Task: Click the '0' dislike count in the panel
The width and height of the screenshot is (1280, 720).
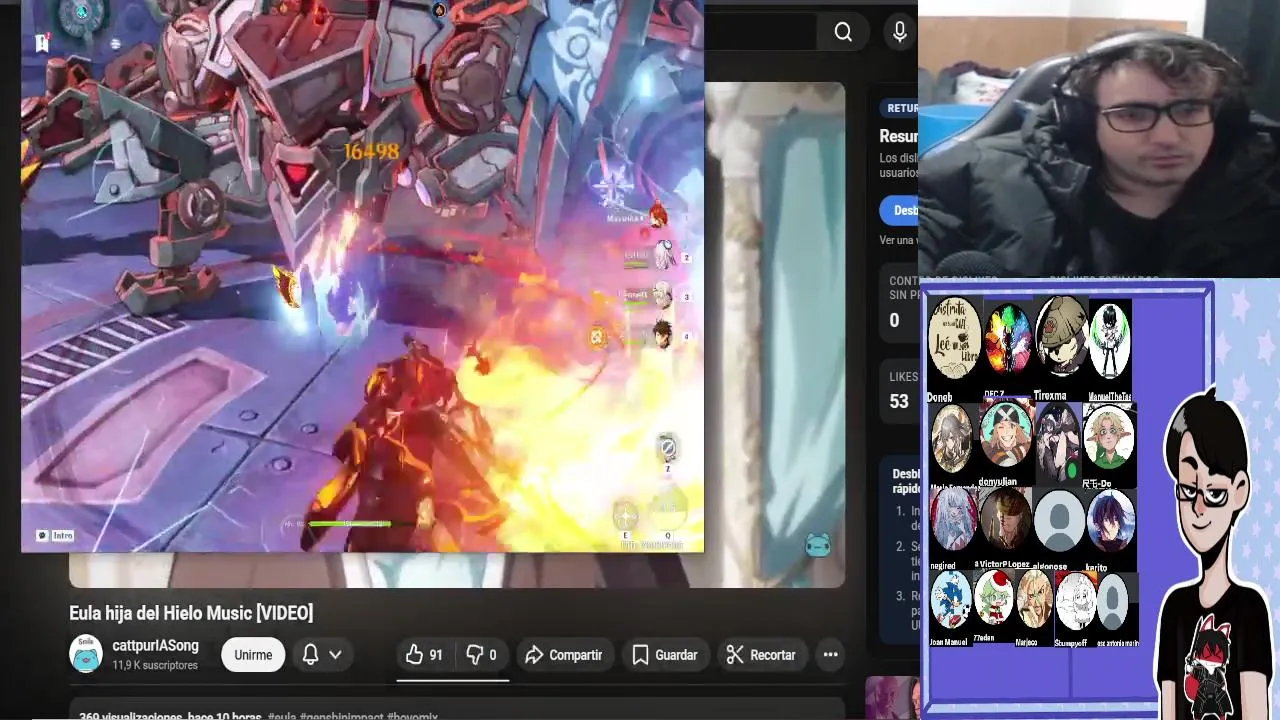Action: [894, 321]
